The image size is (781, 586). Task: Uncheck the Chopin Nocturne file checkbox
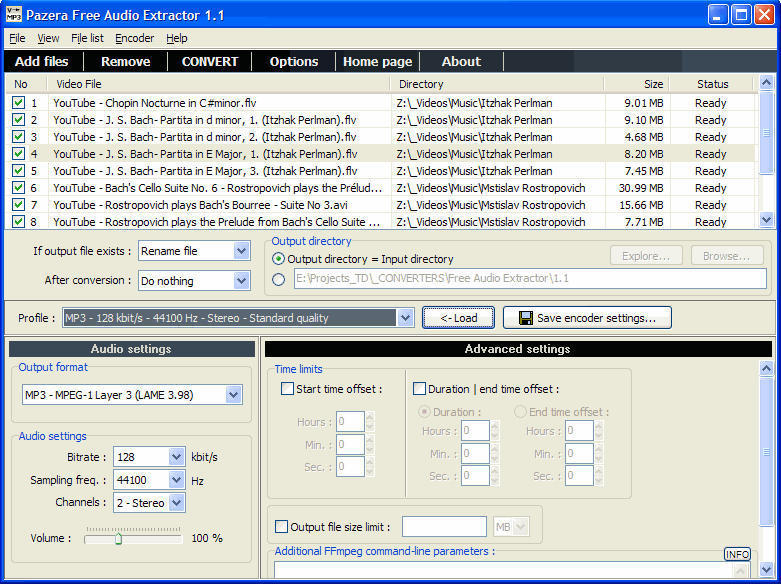18,103
